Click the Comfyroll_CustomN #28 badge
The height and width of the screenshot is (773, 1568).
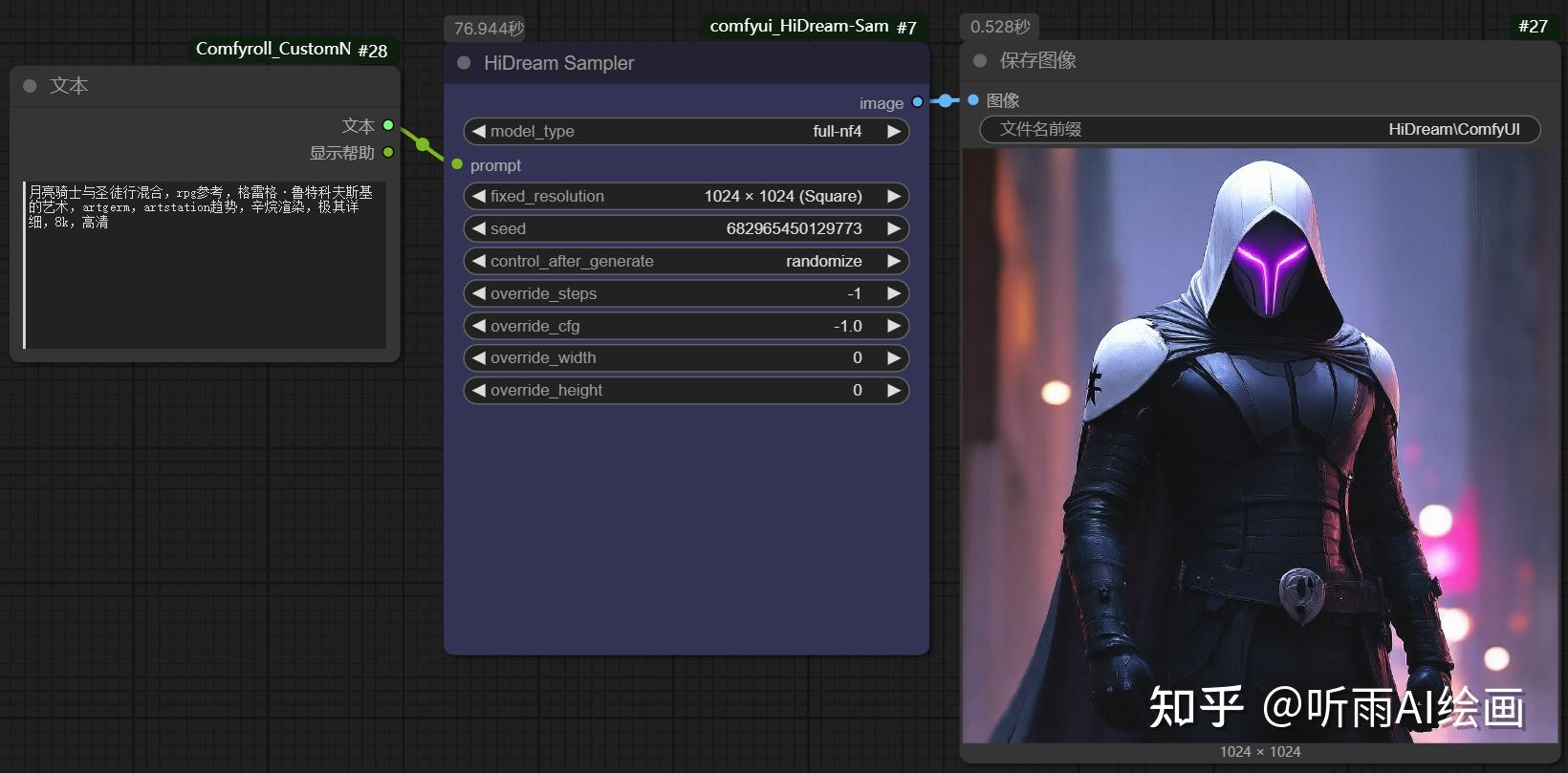click(x=292, y=50)
